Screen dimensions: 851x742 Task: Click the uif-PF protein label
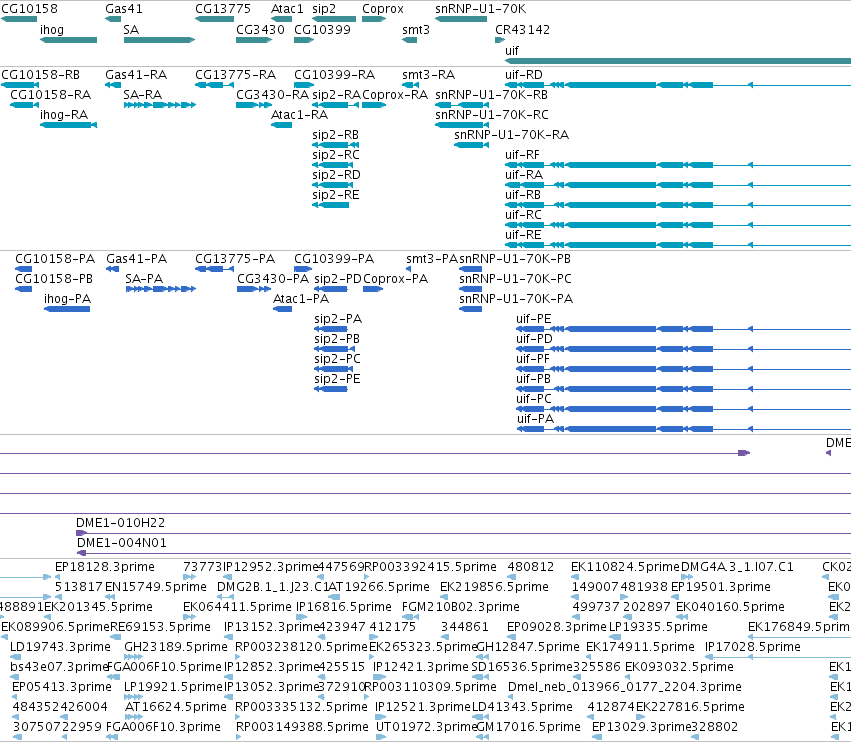(x=533, y=359)
